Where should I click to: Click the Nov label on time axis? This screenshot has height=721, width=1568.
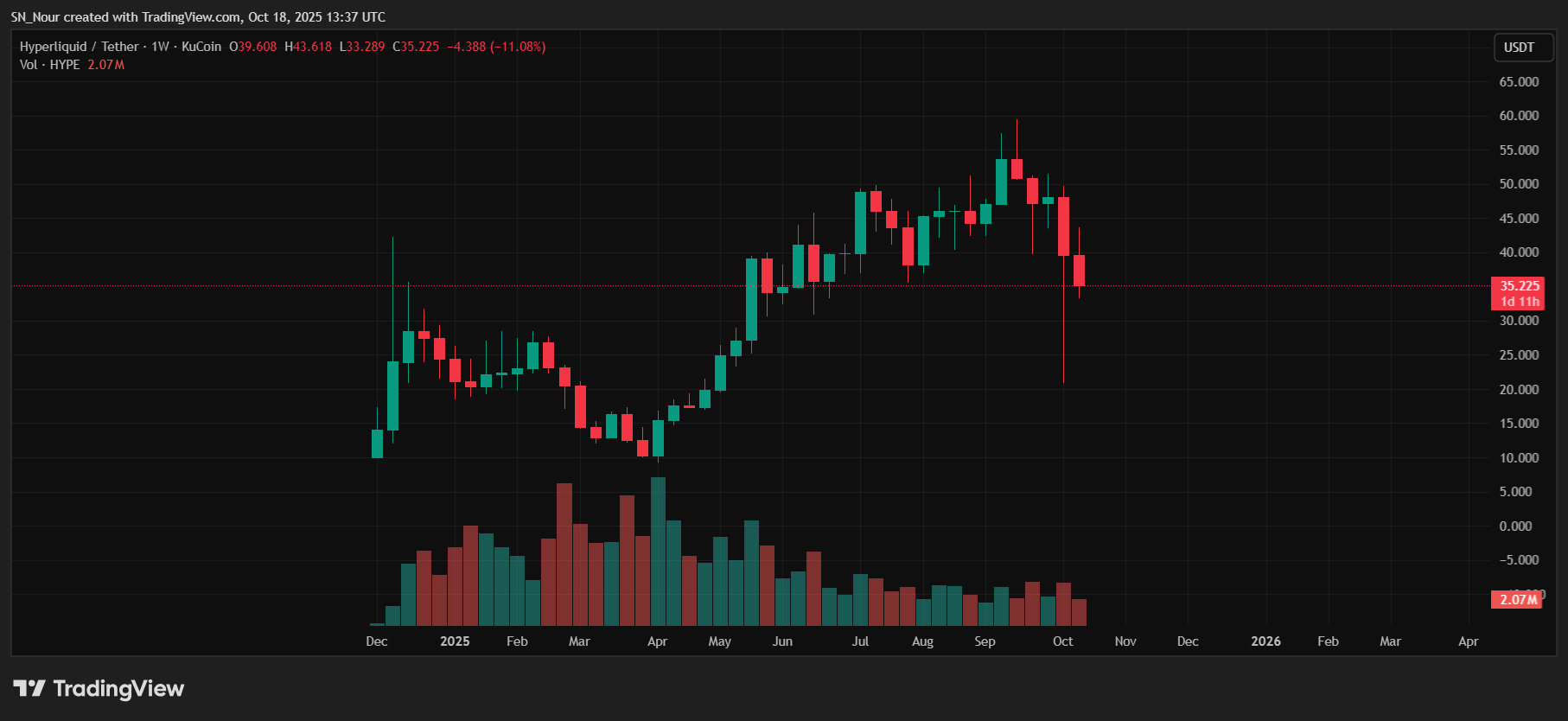tap(1125, 641)
